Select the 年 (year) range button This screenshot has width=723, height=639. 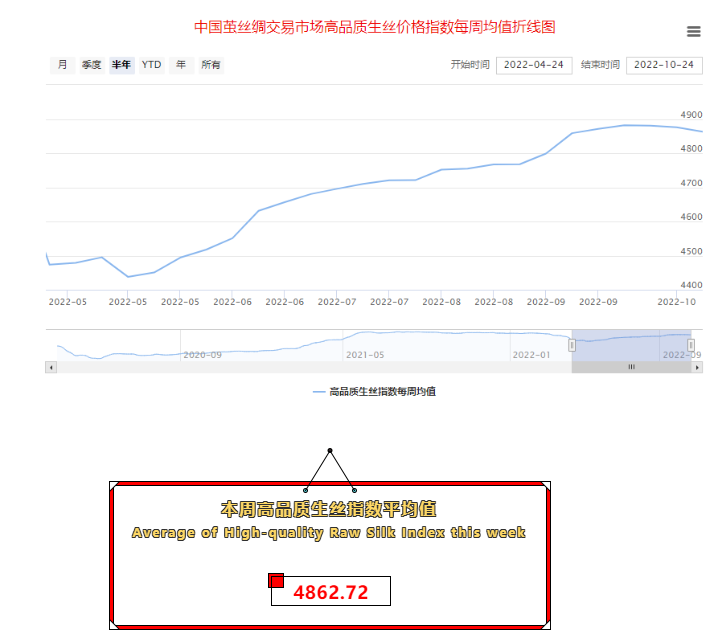[x=180, y=65]
